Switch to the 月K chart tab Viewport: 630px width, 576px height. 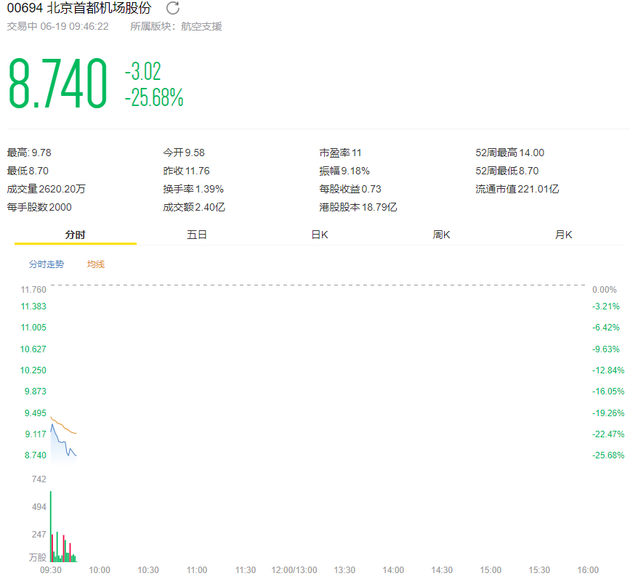[563, 235]
